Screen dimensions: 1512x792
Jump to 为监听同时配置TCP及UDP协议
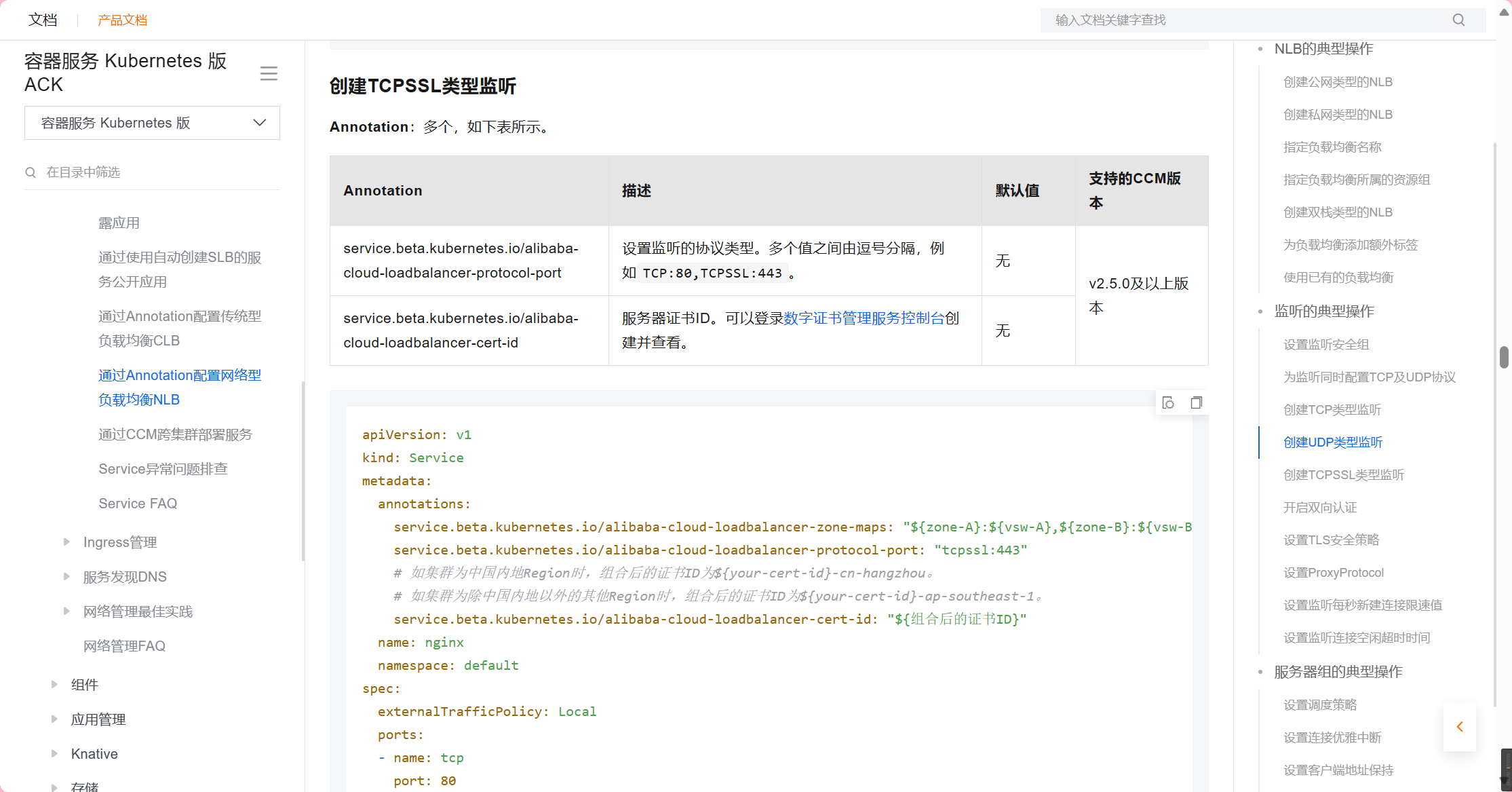click(x=1370, y=377)
